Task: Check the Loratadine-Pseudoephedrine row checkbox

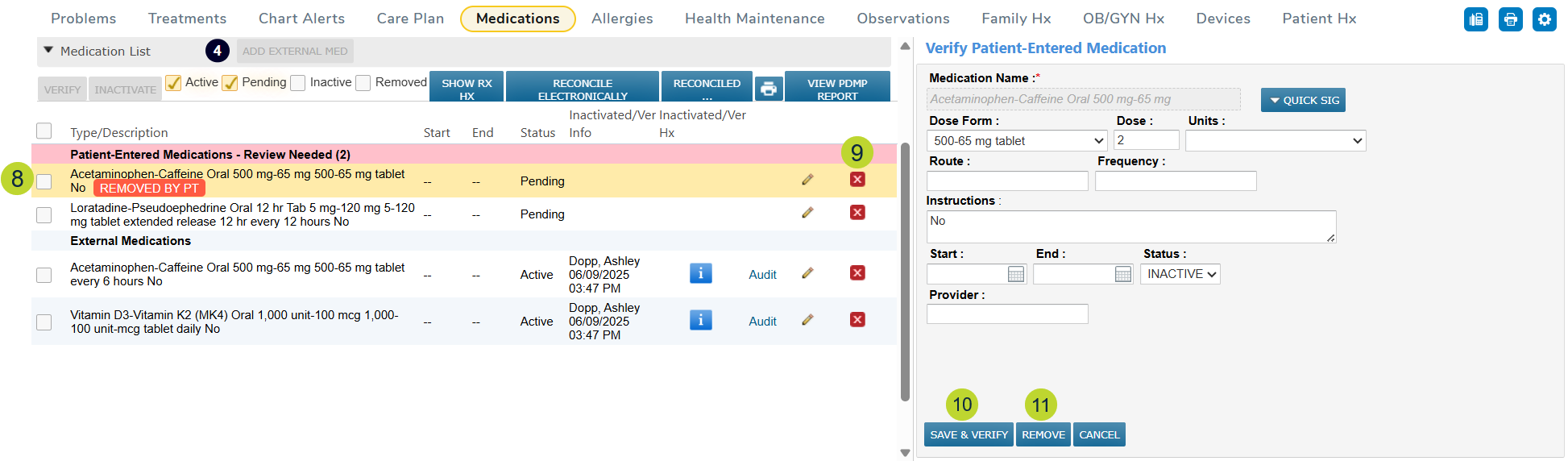Action: tap(44, 215)
